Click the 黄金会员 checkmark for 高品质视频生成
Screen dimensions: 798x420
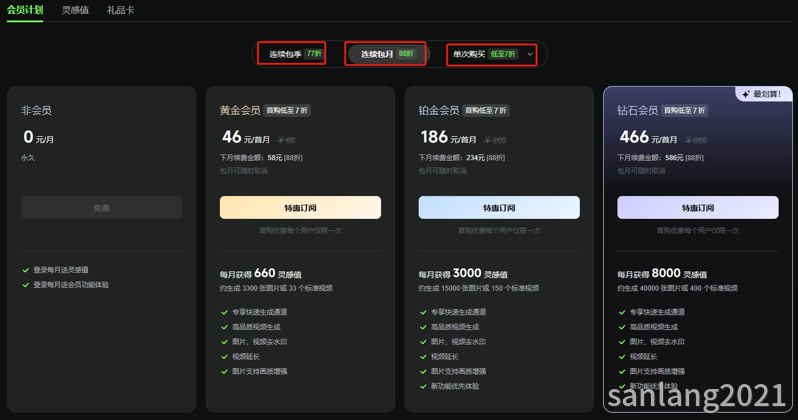(224, 327)
